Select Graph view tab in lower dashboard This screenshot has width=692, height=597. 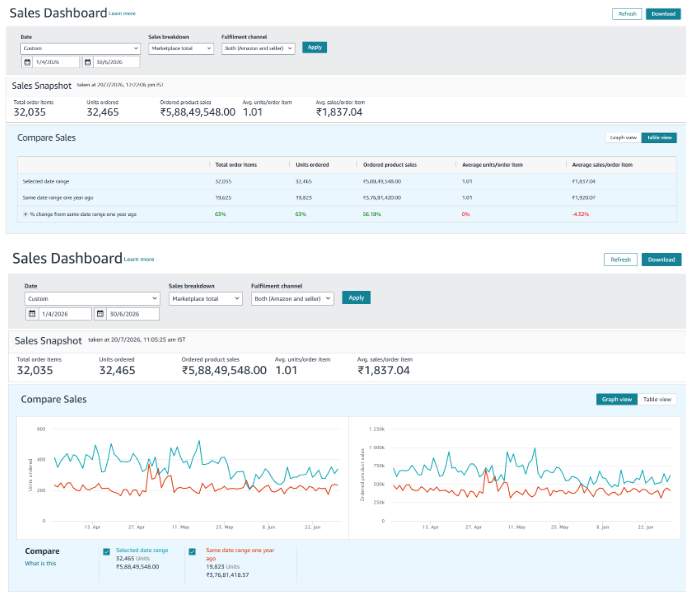click(x=617, y=399)
